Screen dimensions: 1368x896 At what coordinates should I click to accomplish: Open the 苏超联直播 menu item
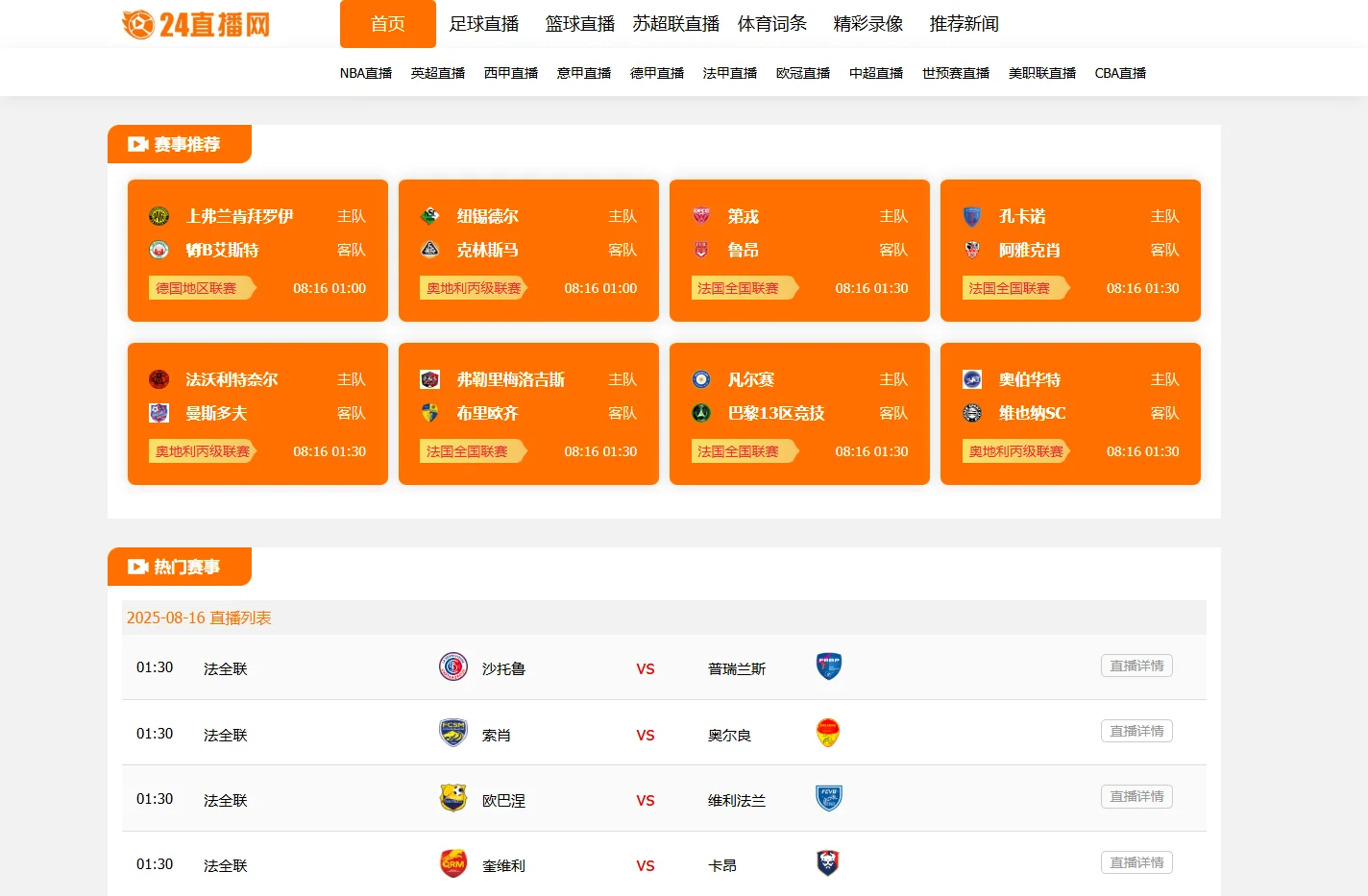pyautogui.click(x=676, y=24)
